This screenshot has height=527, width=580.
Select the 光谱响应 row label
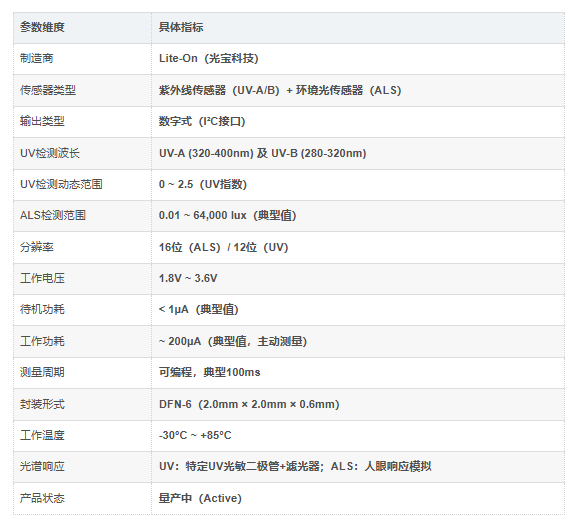coord(42,466)
